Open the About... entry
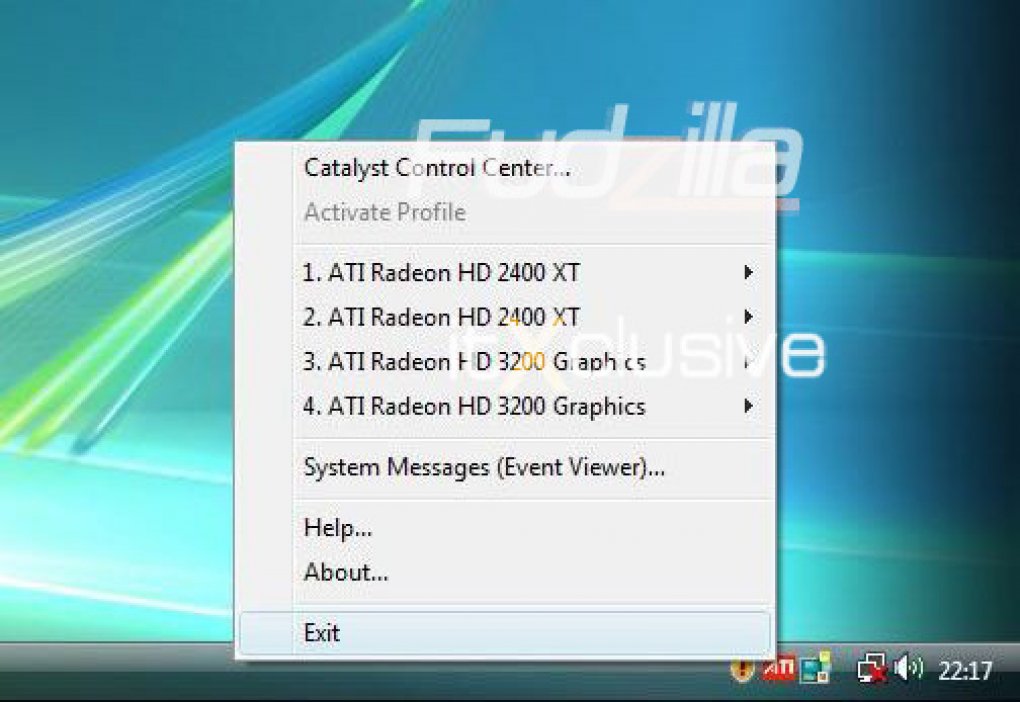This screenshot has height=702, width=1020. click(505, 572)
